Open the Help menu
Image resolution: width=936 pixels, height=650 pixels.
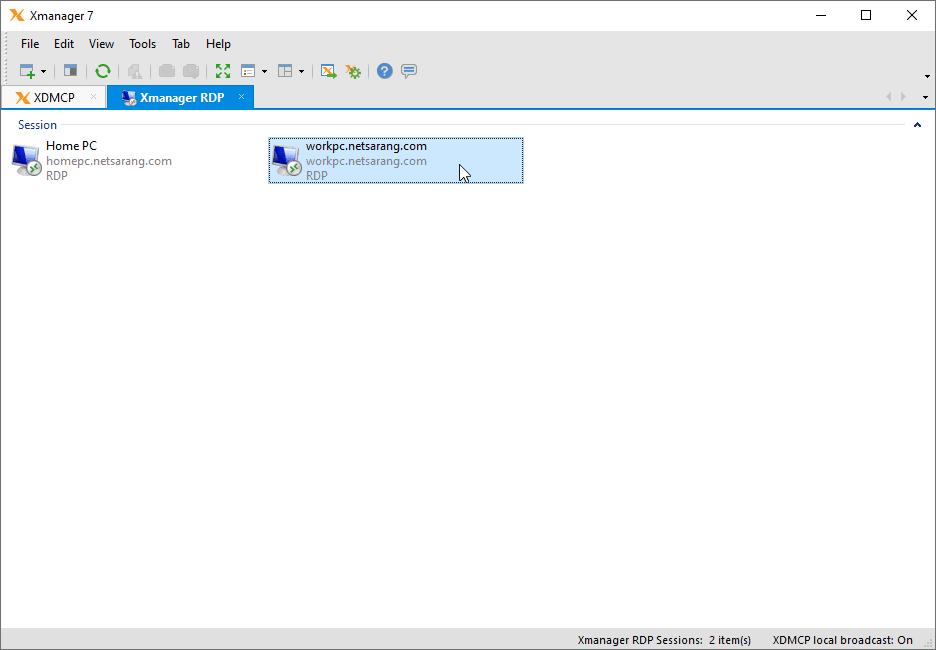pos(218,44)
